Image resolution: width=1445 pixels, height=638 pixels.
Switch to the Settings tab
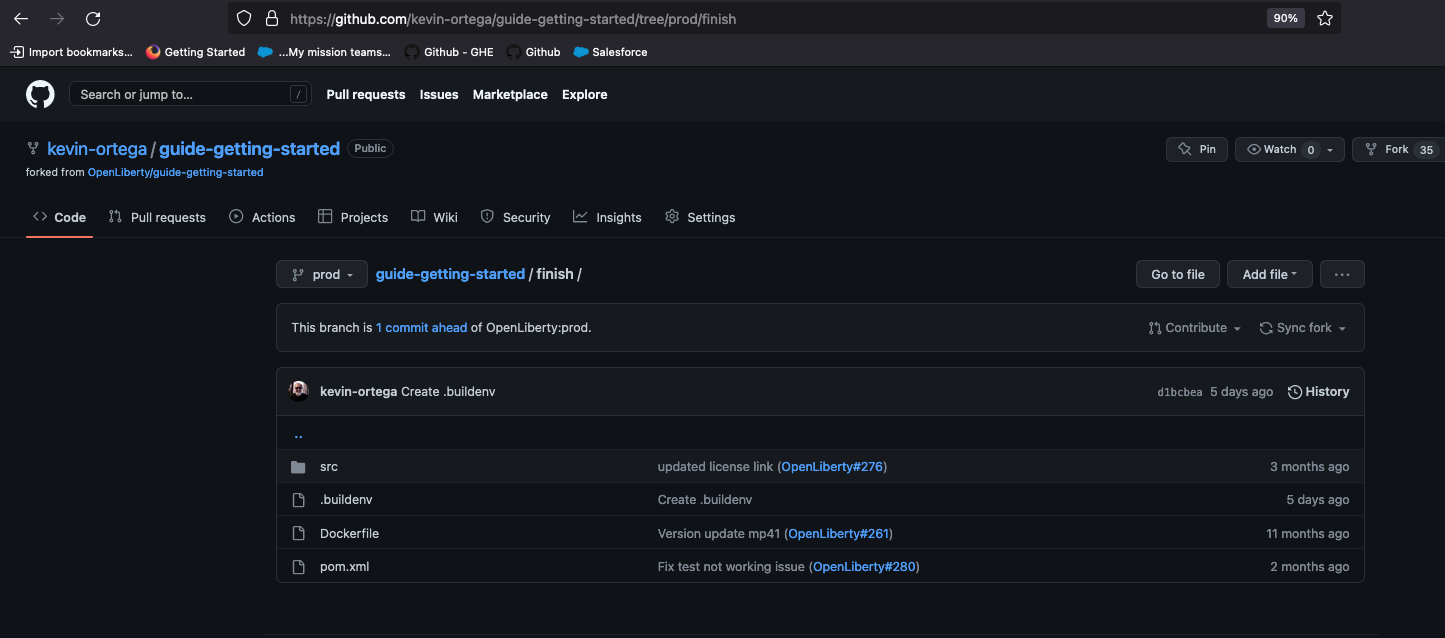click(x=700, y=217)
